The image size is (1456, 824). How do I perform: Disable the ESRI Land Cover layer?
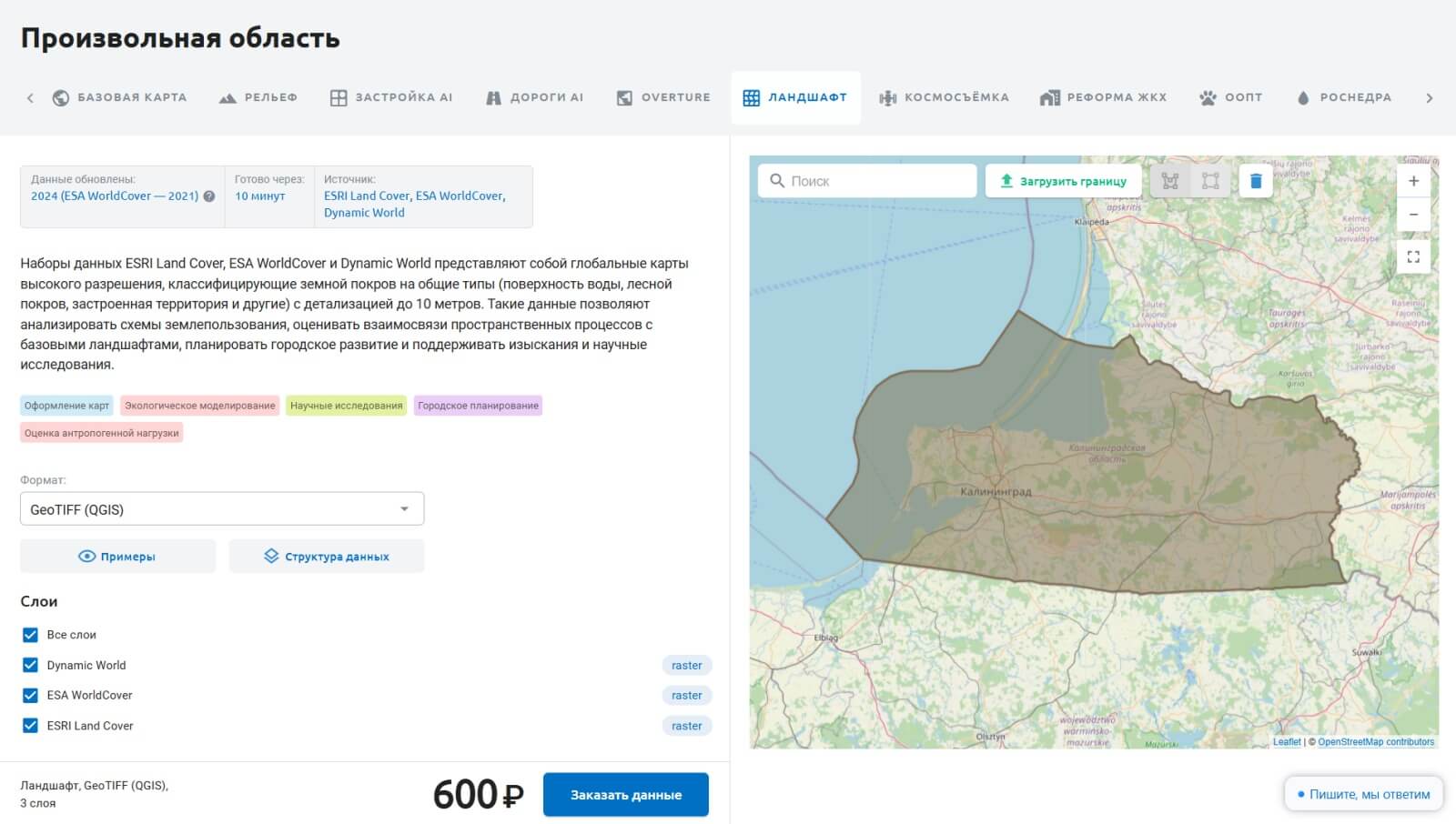point(30,726)
